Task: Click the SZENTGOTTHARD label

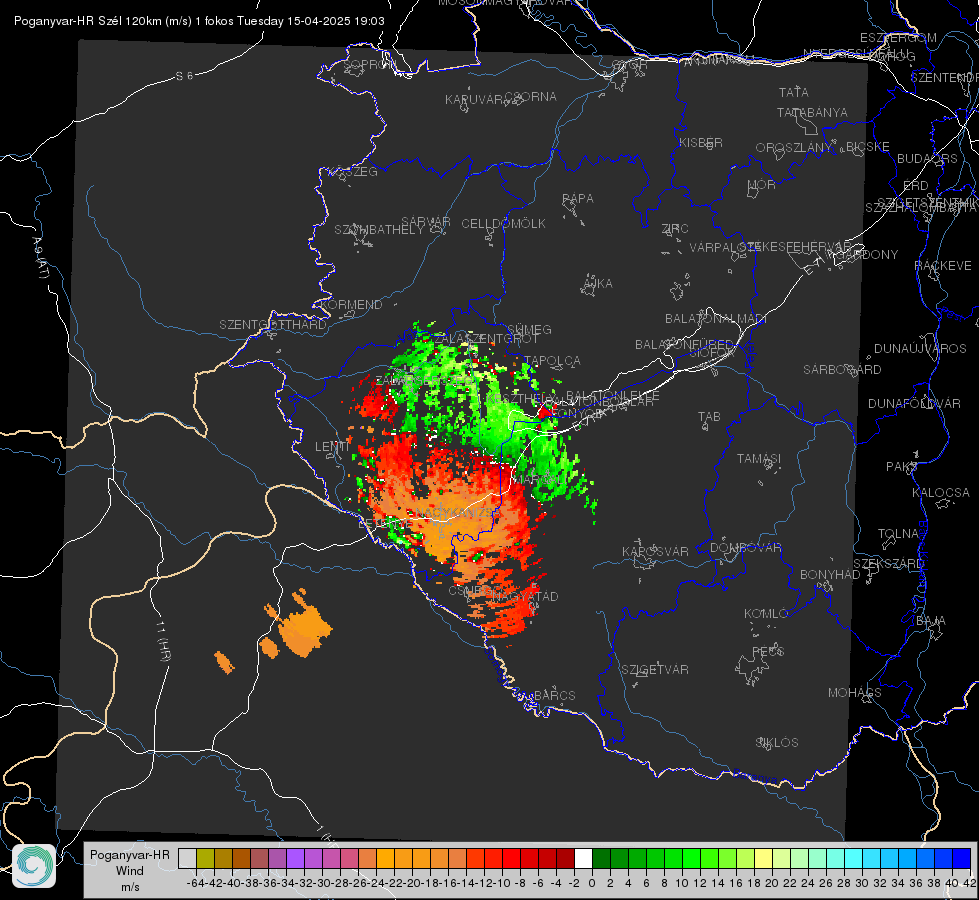Action: (x=273, y=325)
